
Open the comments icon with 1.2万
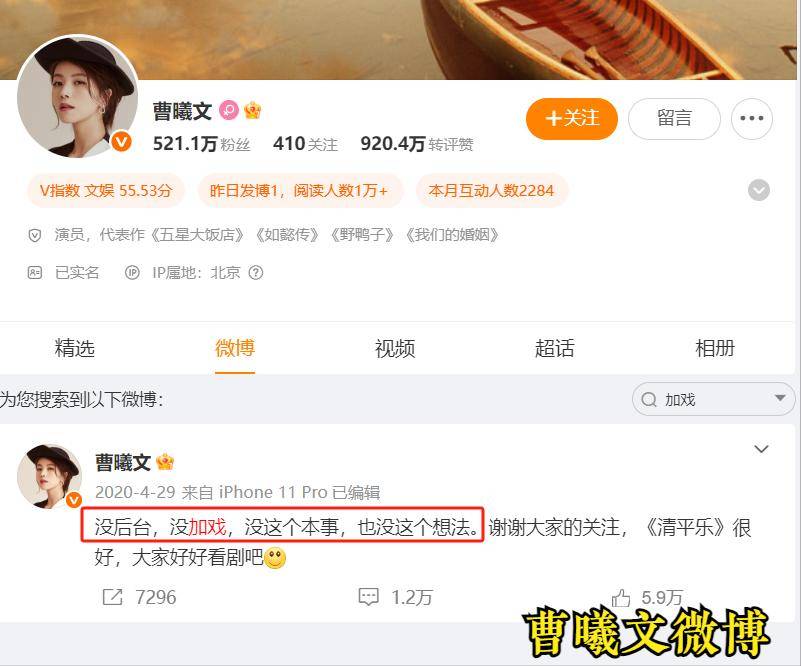coord(368,597)
